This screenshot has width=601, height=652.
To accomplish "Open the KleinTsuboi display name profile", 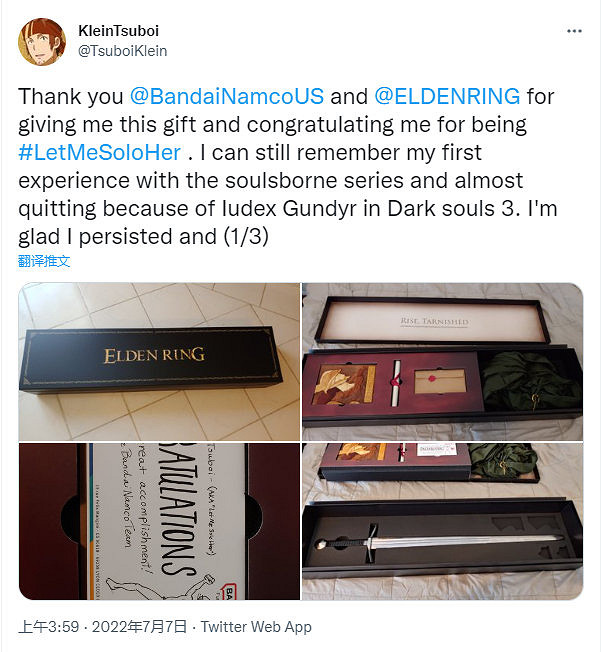I will (119, 31).
